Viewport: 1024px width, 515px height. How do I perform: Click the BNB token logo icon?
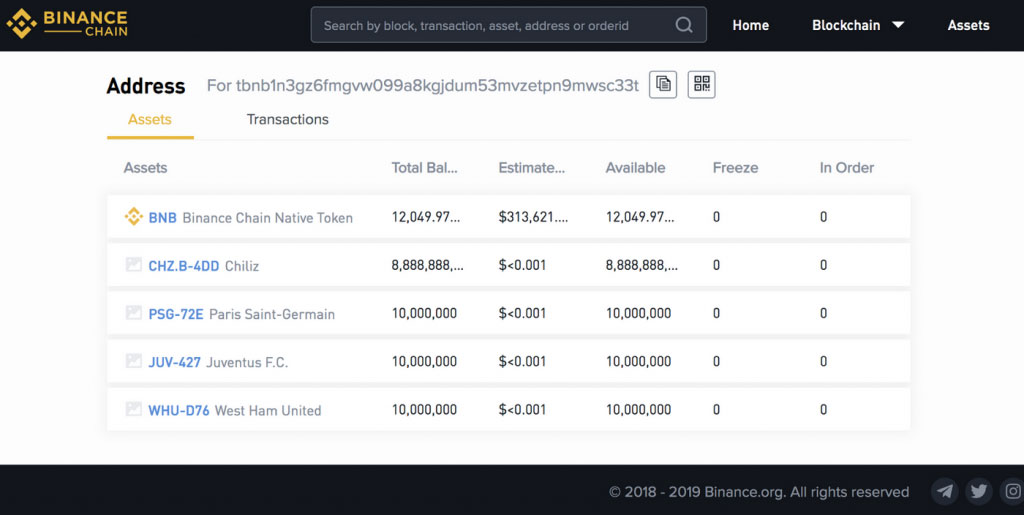pos(134,217)
